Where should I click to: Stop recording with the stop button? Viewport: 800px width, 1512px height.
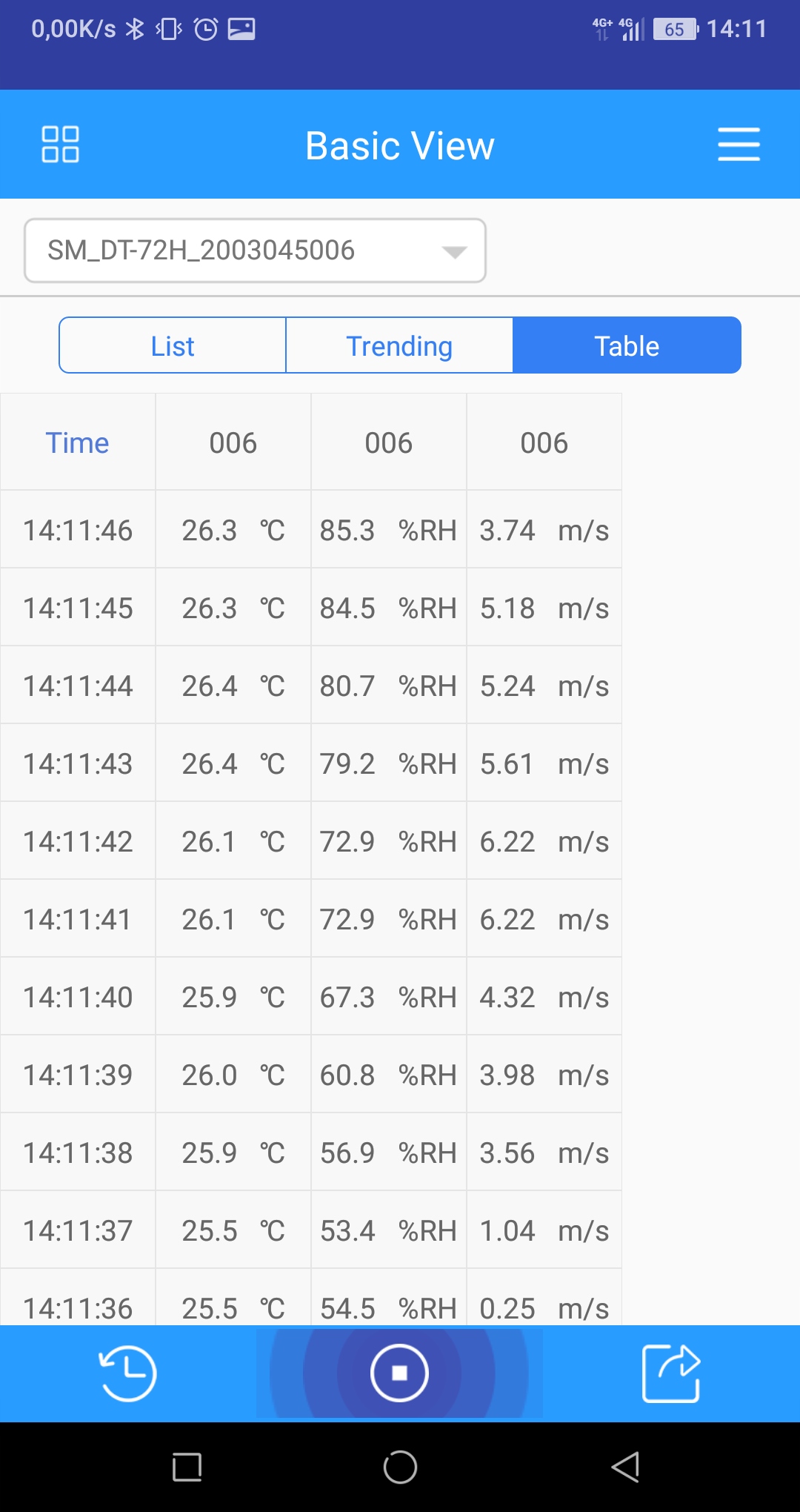coord(399,1373)
